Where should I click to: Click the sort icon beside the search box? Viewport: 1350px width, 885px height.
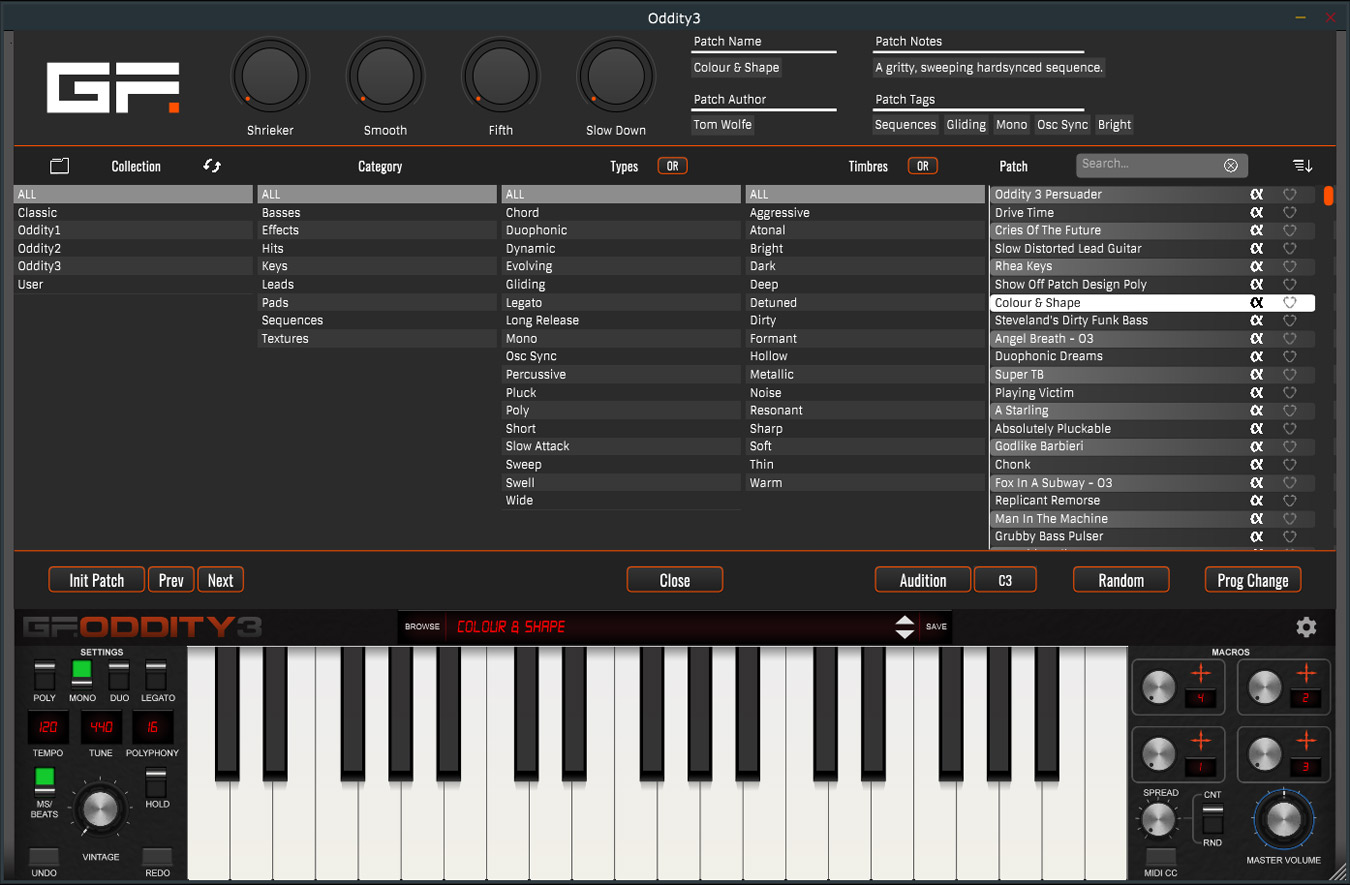pyautogui.click(x=1302, y=165)
